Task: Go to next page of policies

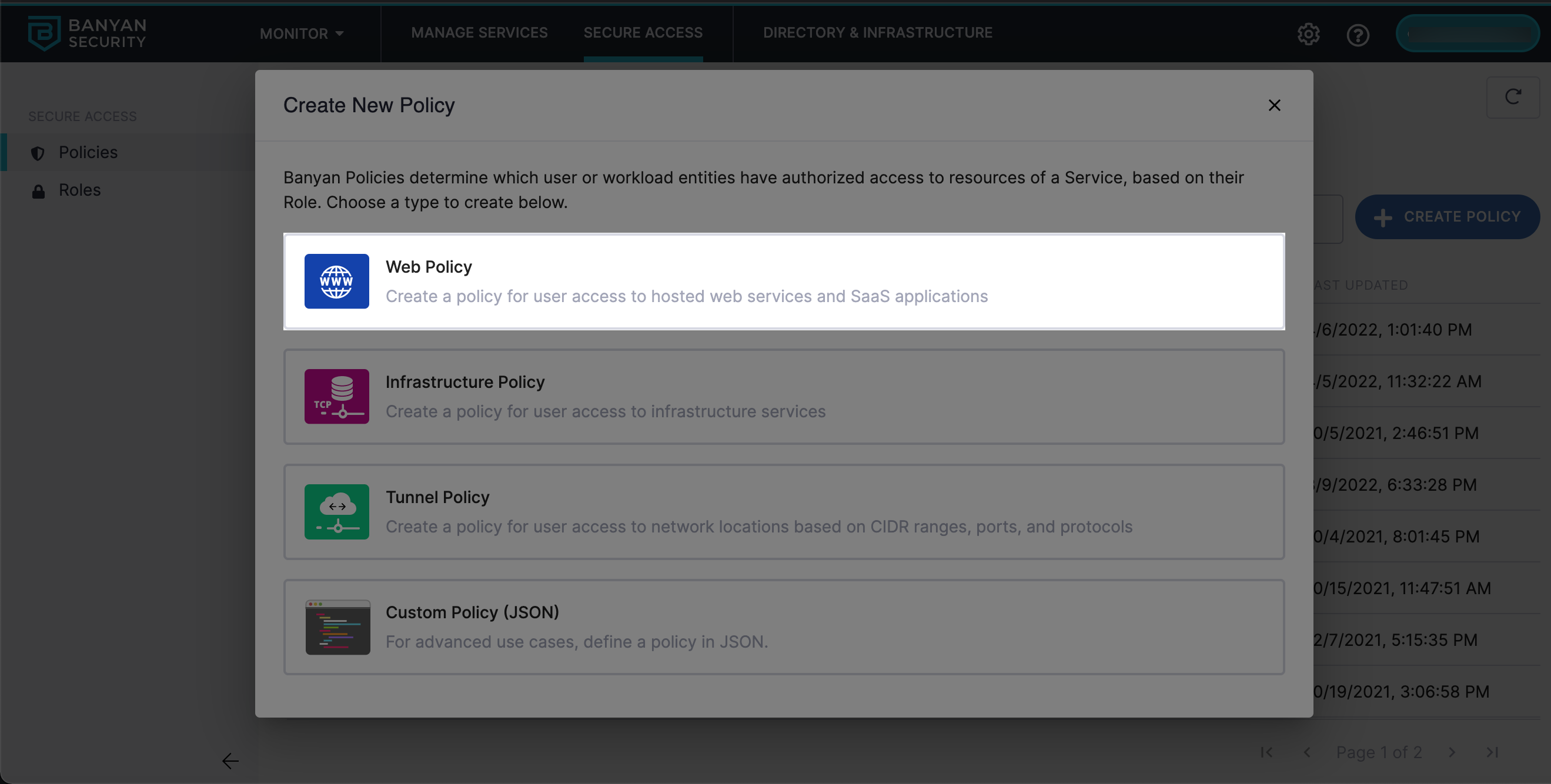Action: click(1452, 752)
